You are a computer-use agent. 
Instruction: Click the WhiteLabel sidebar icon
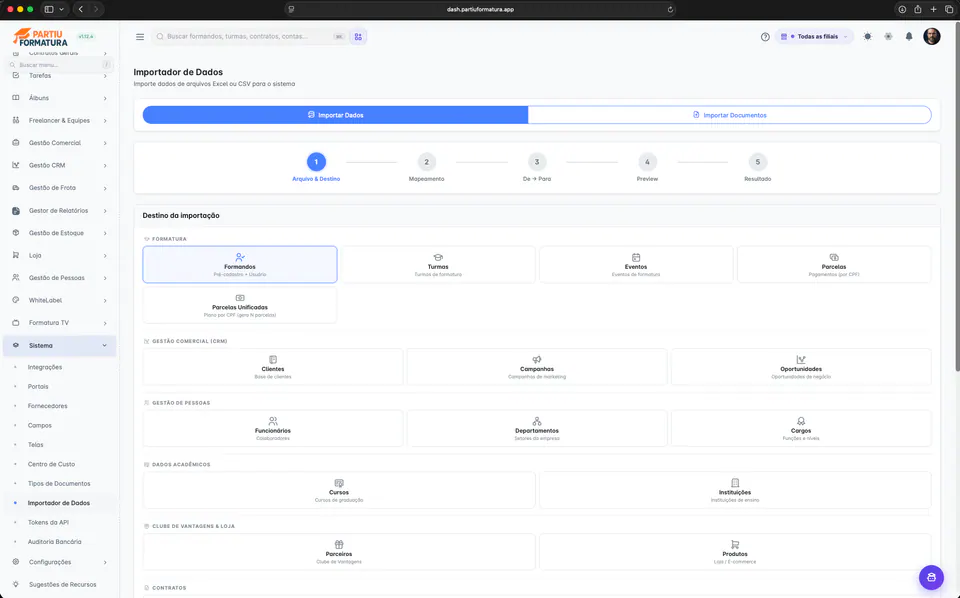click(x=16, y=301)
